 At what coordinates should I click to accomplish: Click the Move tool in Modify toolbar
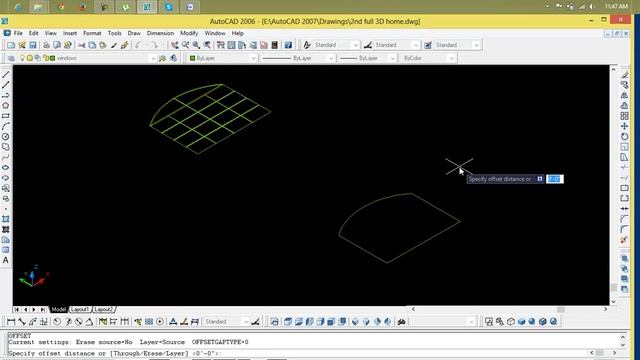point(624,126)
